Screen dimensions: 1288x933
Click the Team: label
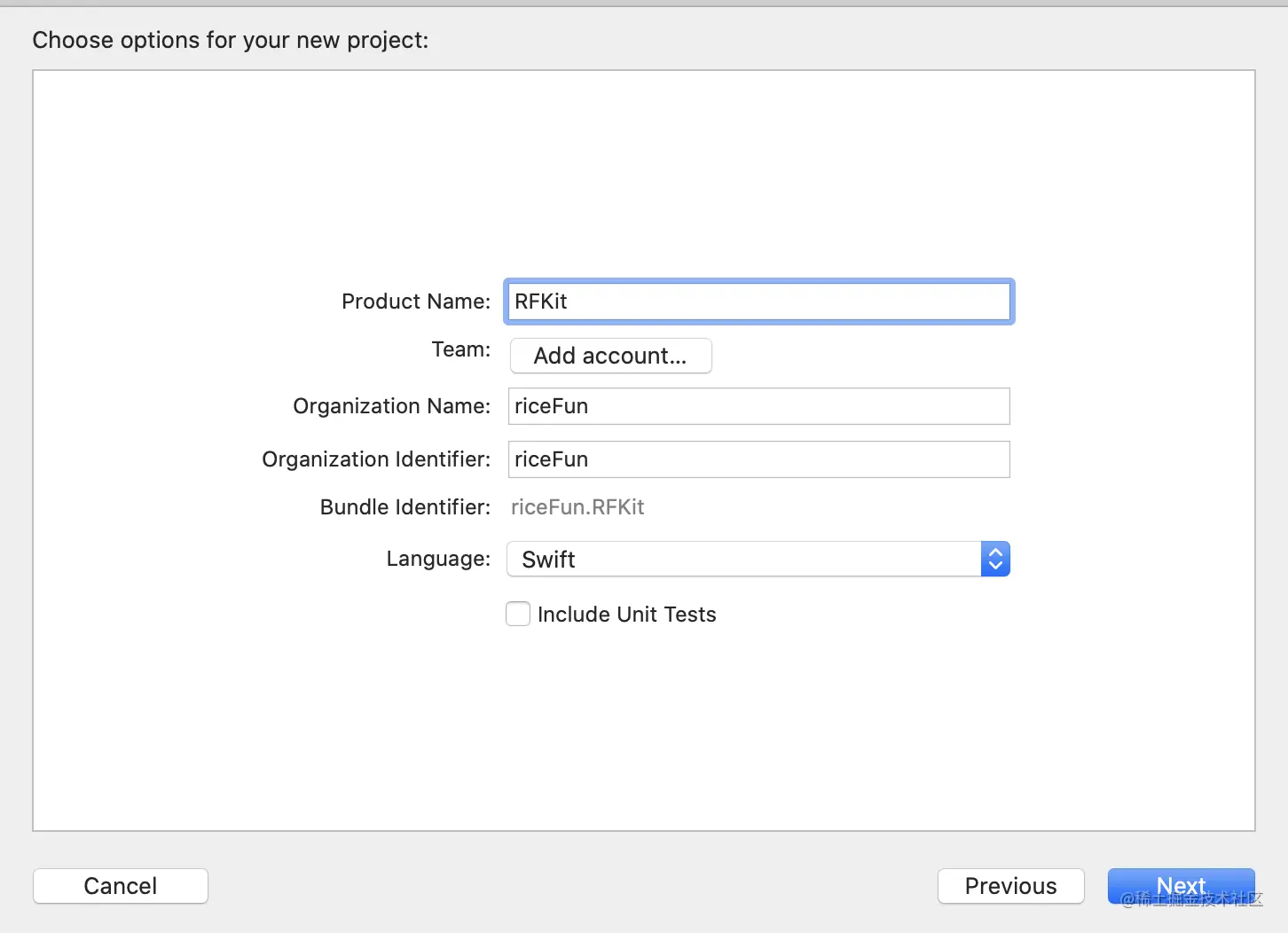tap(460, 349)
